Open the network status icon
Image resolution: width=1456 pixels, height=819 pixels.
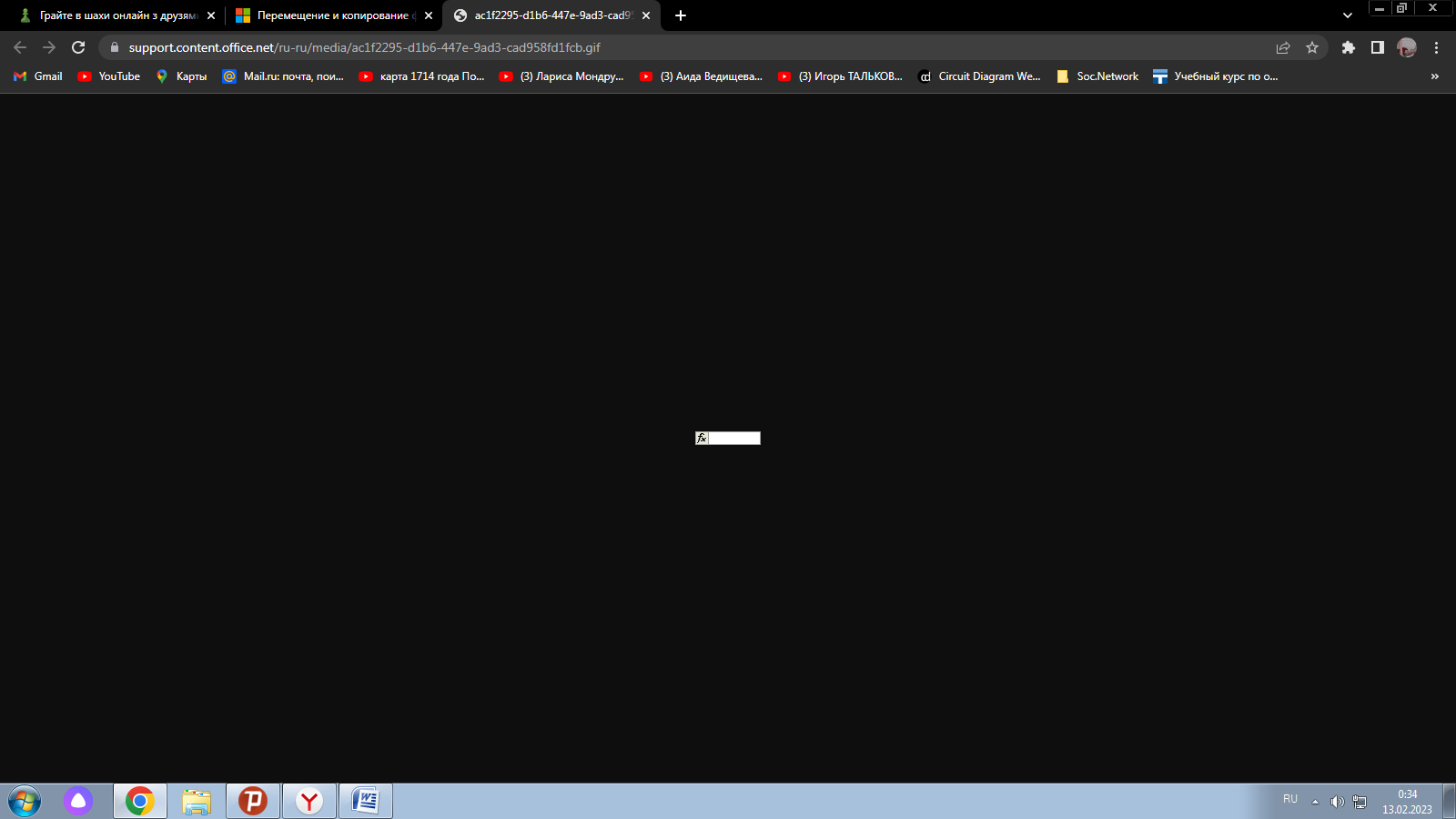click(1360, 802)
